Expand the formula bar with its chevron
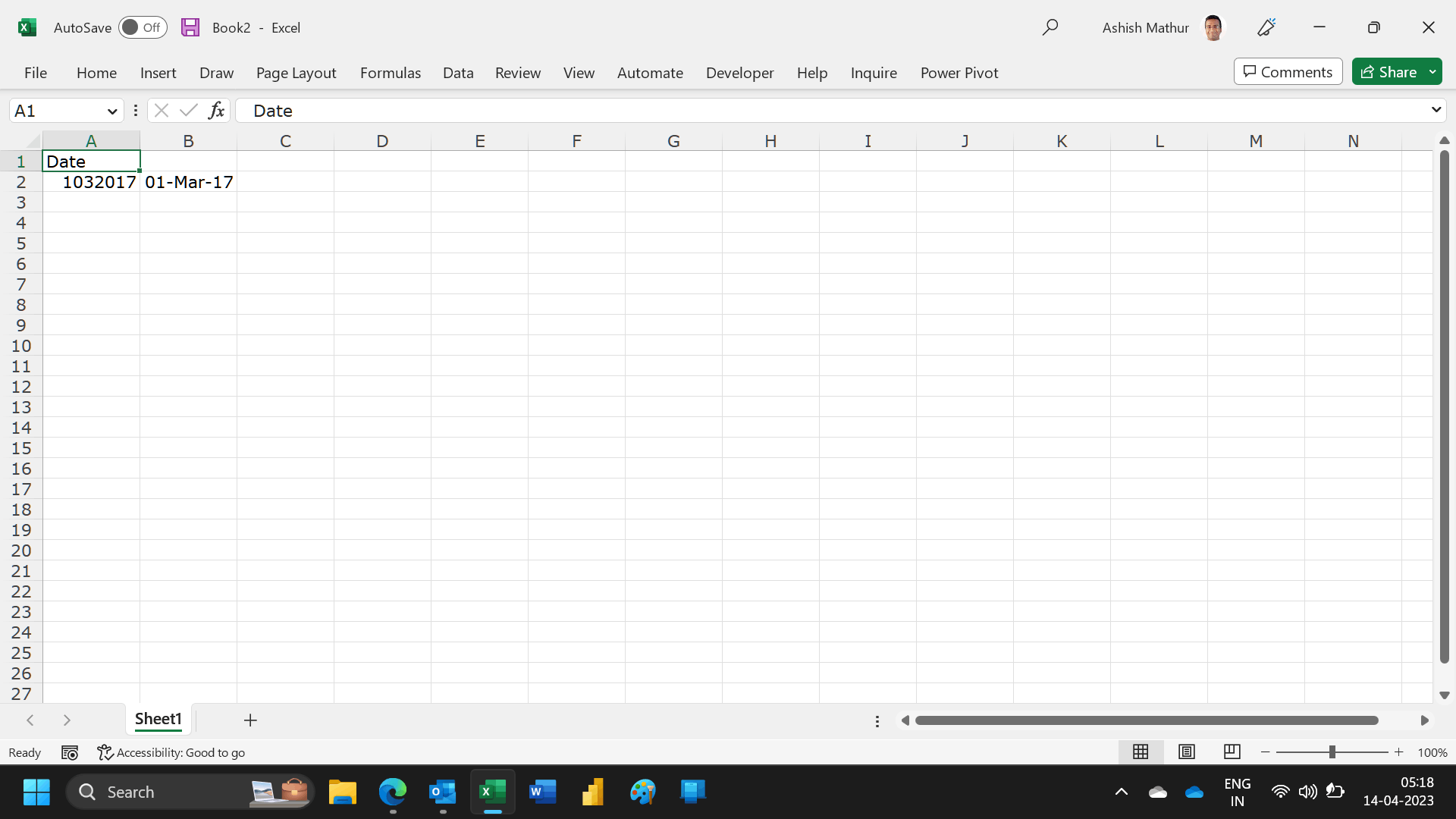This screenshot has width=1456, height=819. [1436, 110]
